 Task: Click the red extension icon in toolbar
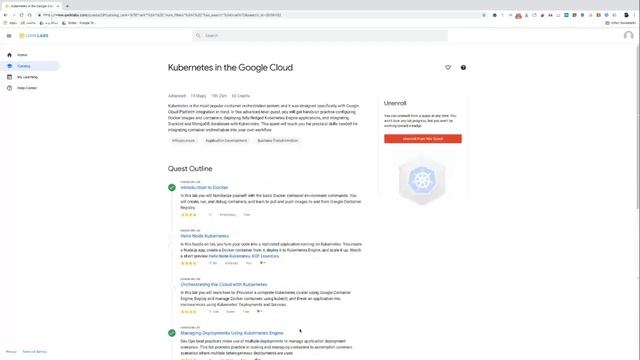(518, 16)
